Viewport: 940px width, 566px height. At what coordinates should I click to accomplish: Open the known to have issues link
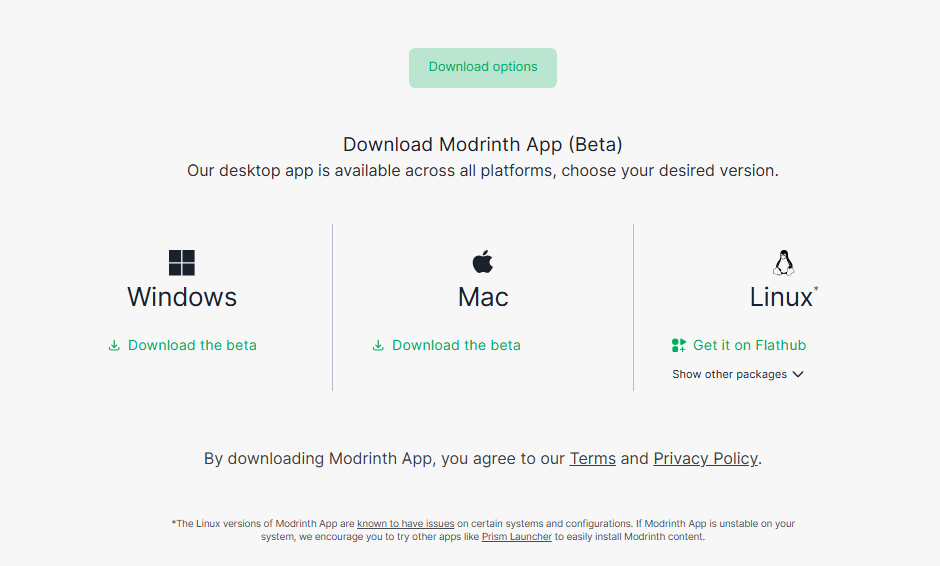[406, 523]
